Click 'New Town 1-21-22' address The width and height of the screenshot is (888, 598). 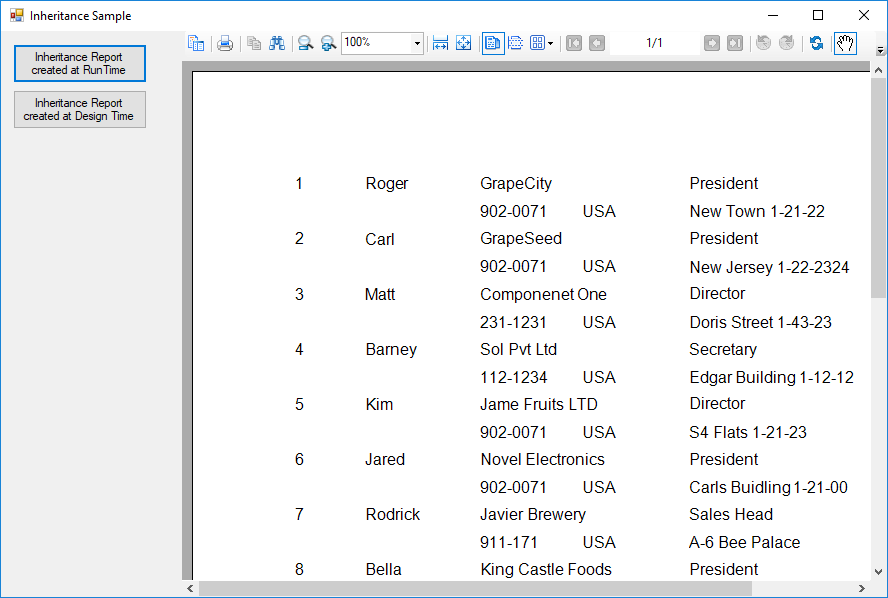757,211
